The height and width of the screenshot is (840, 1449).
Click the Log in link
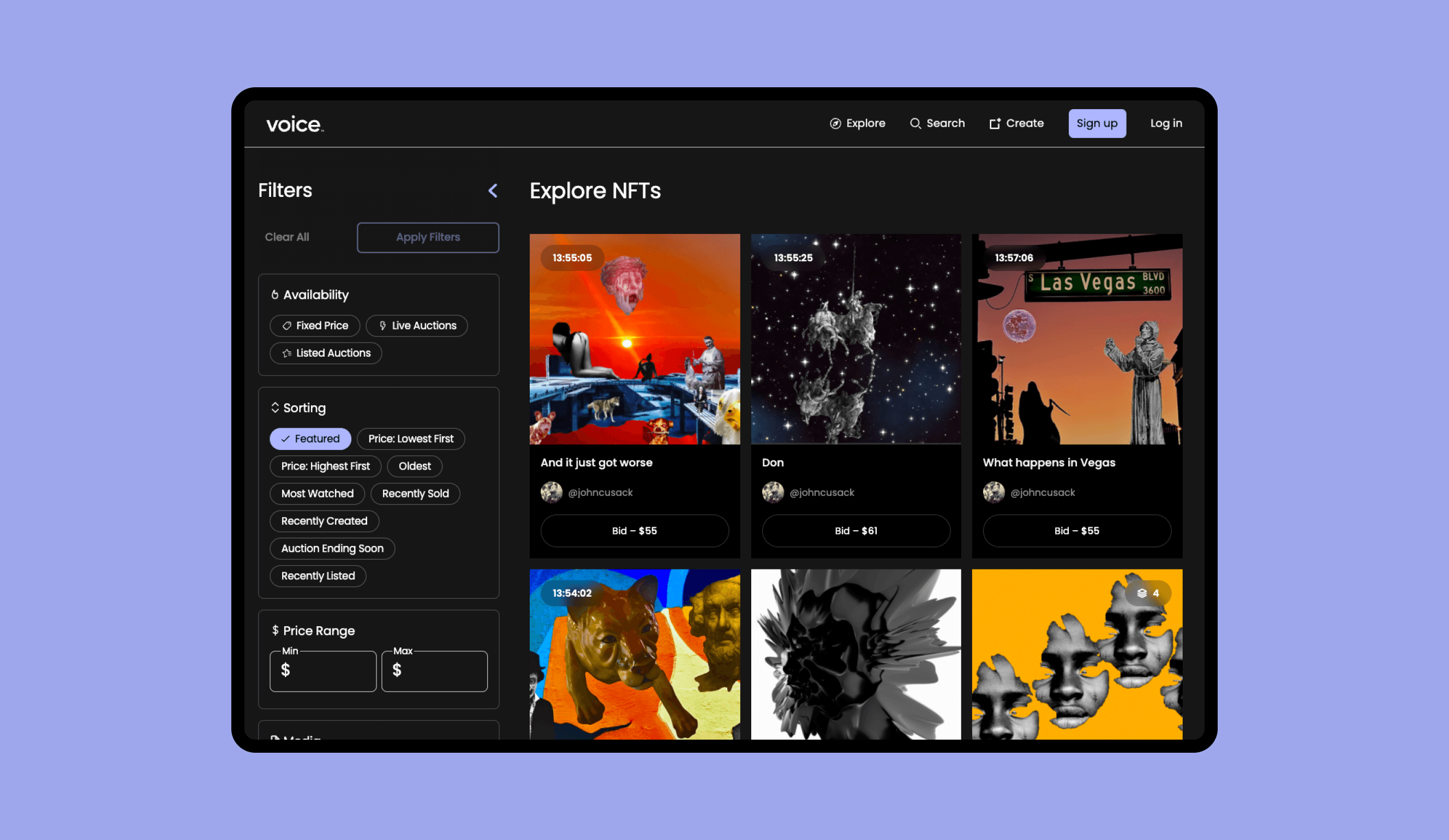coord(1165,124)
